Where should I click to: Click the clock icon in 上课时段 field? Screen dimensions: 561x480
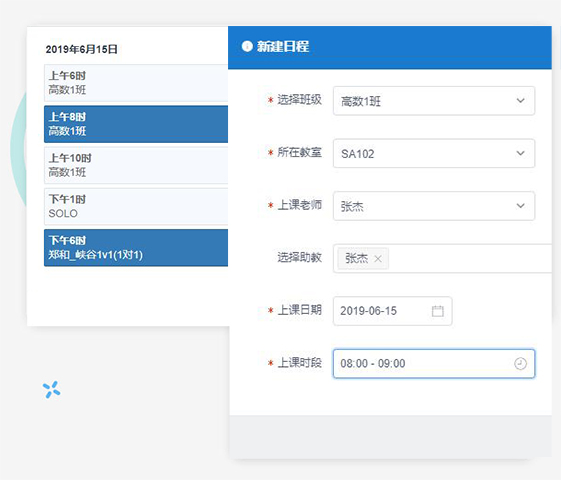click(x=520, y=363)
